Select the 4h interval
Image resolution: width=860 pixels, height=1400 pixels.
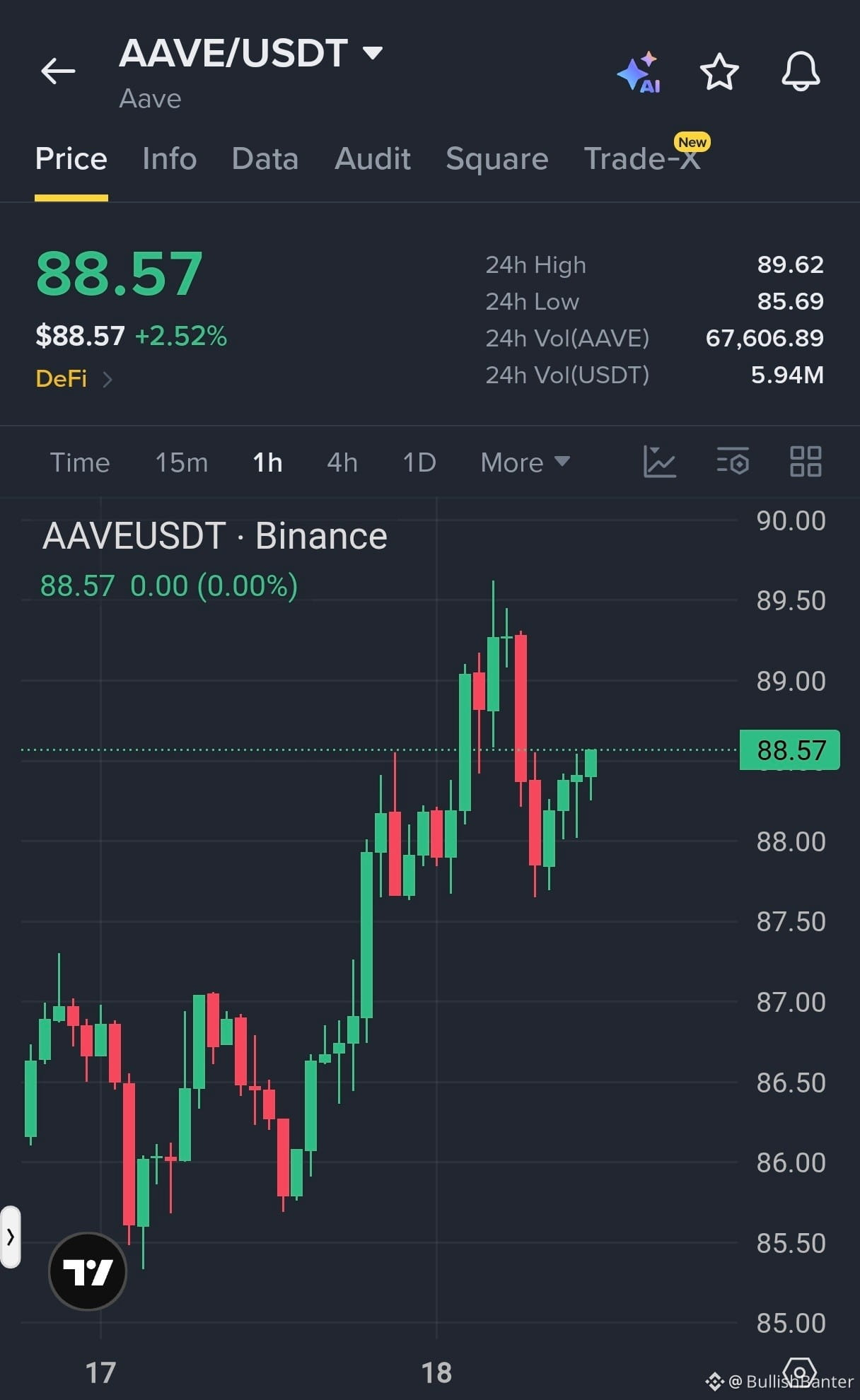[x=342, y=462]
